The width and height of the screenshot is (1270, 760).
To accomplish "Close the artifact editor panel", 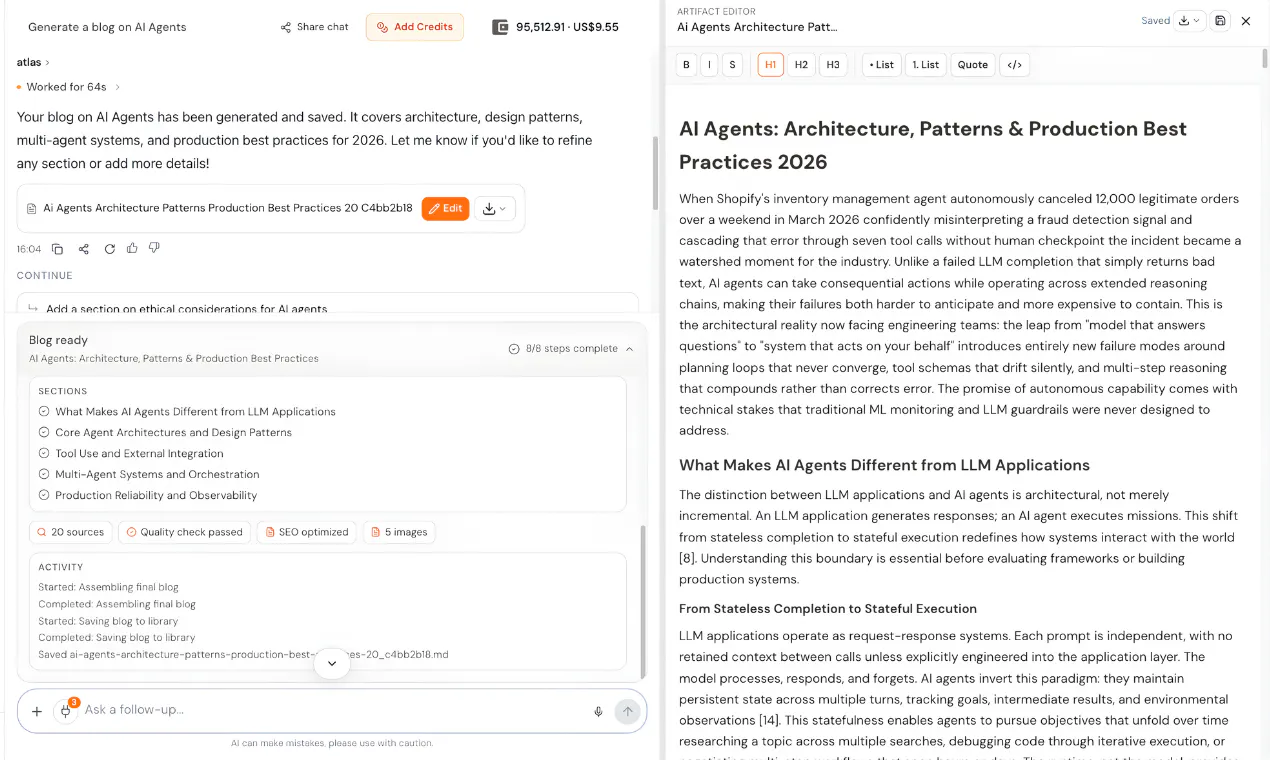I will 1246,20.
